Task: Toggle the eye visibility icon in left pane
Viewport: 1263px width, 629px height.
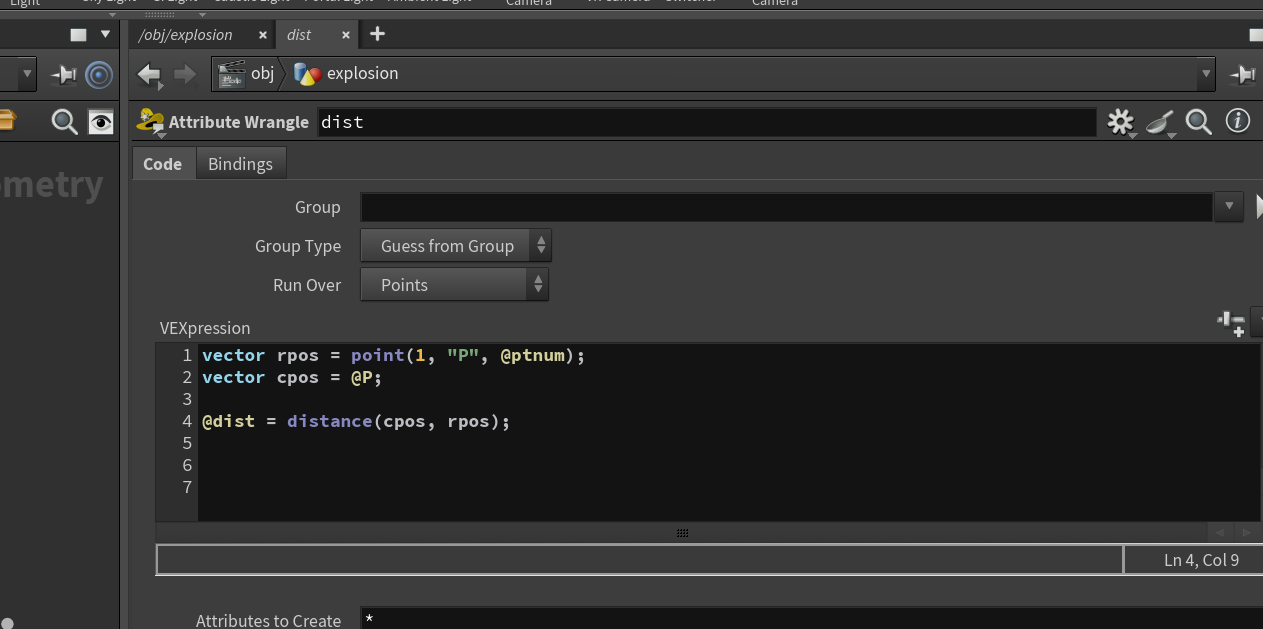Action: click(101, 122)
